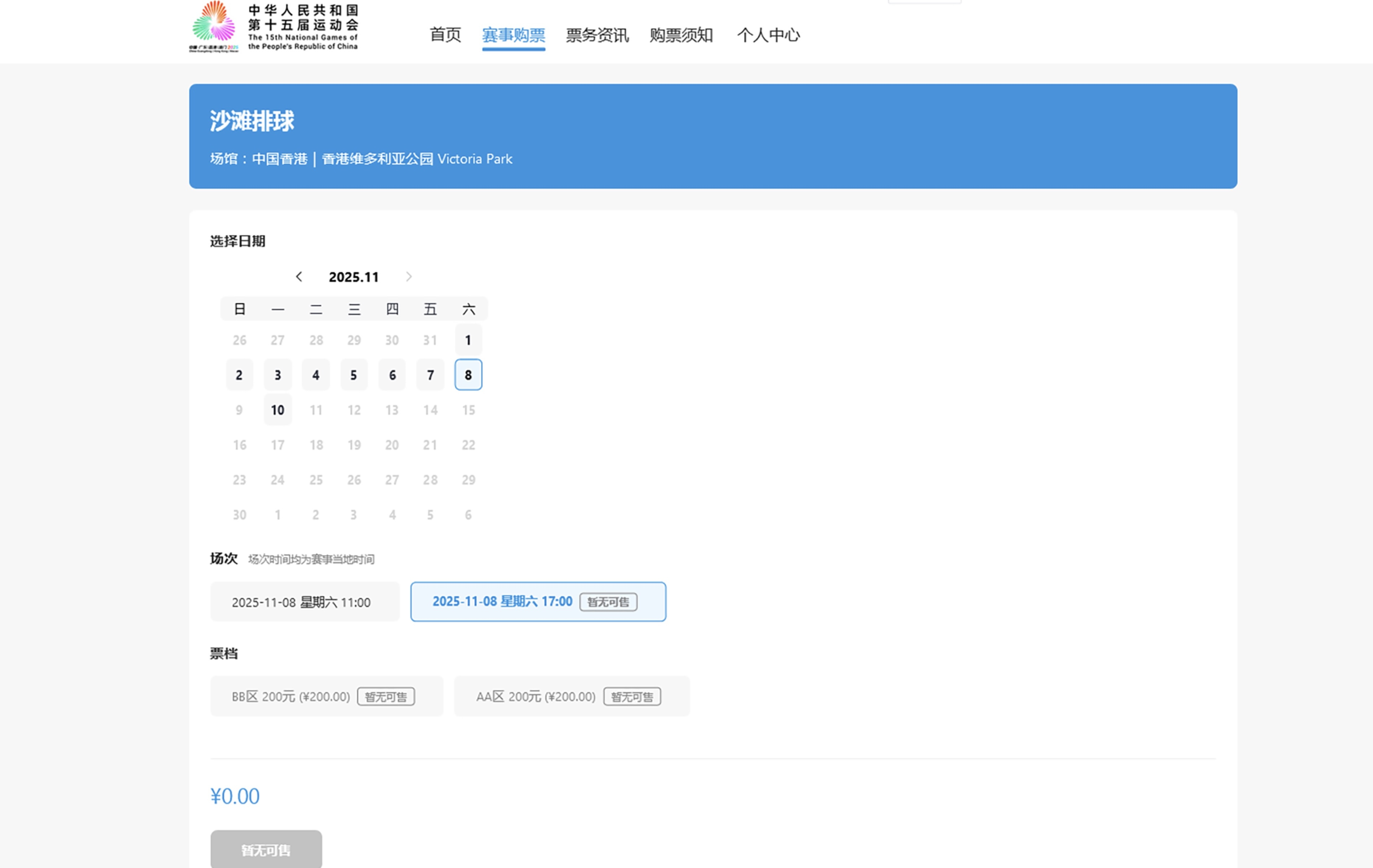1373x868 pixels.
Task: Click disabled date 22 in calendar
Action: click(x=468, y=445)
